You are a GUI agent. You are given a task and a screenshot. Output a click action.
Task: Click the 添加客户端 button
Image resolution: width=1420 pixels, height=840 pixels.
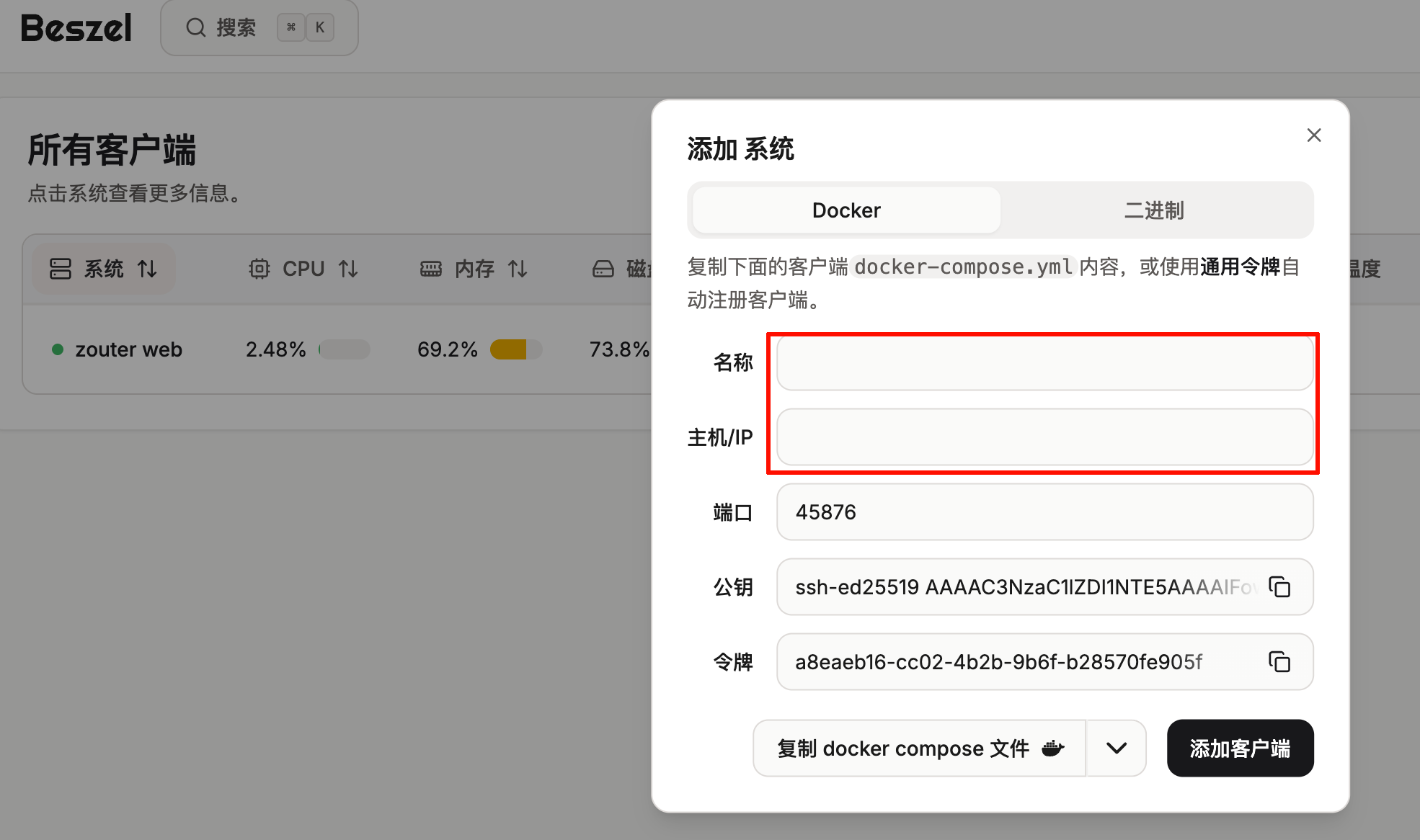pos(1240,748)
